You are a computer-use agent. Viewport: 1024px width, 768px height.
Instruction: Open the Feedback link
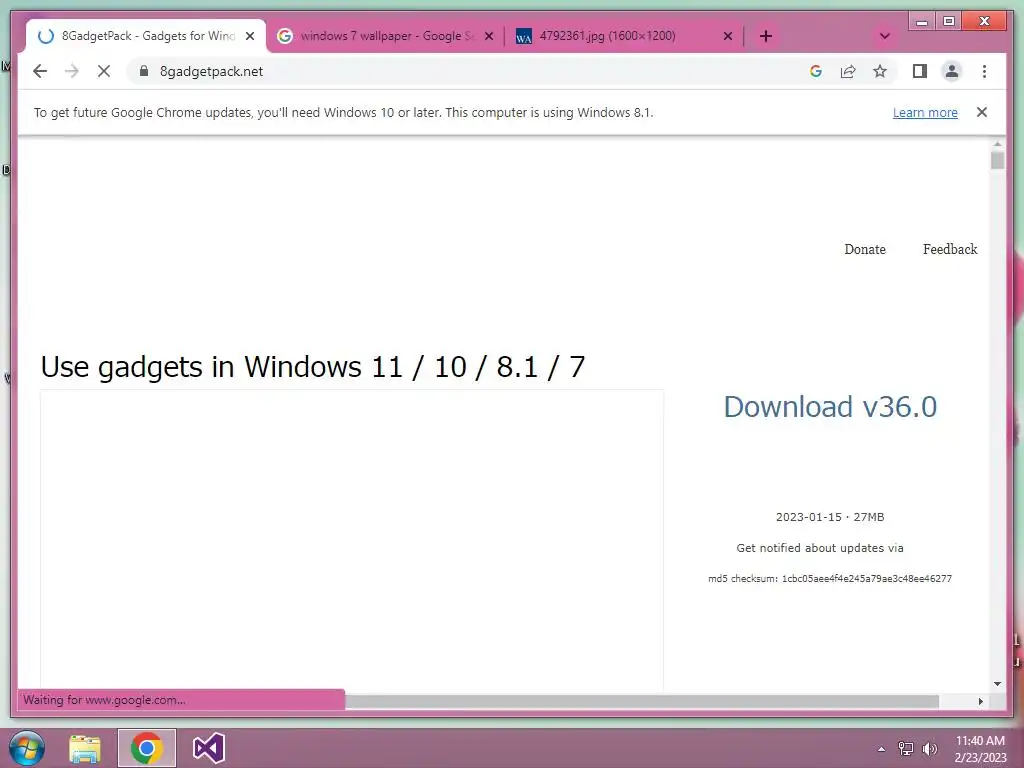(x=950, y=249)
